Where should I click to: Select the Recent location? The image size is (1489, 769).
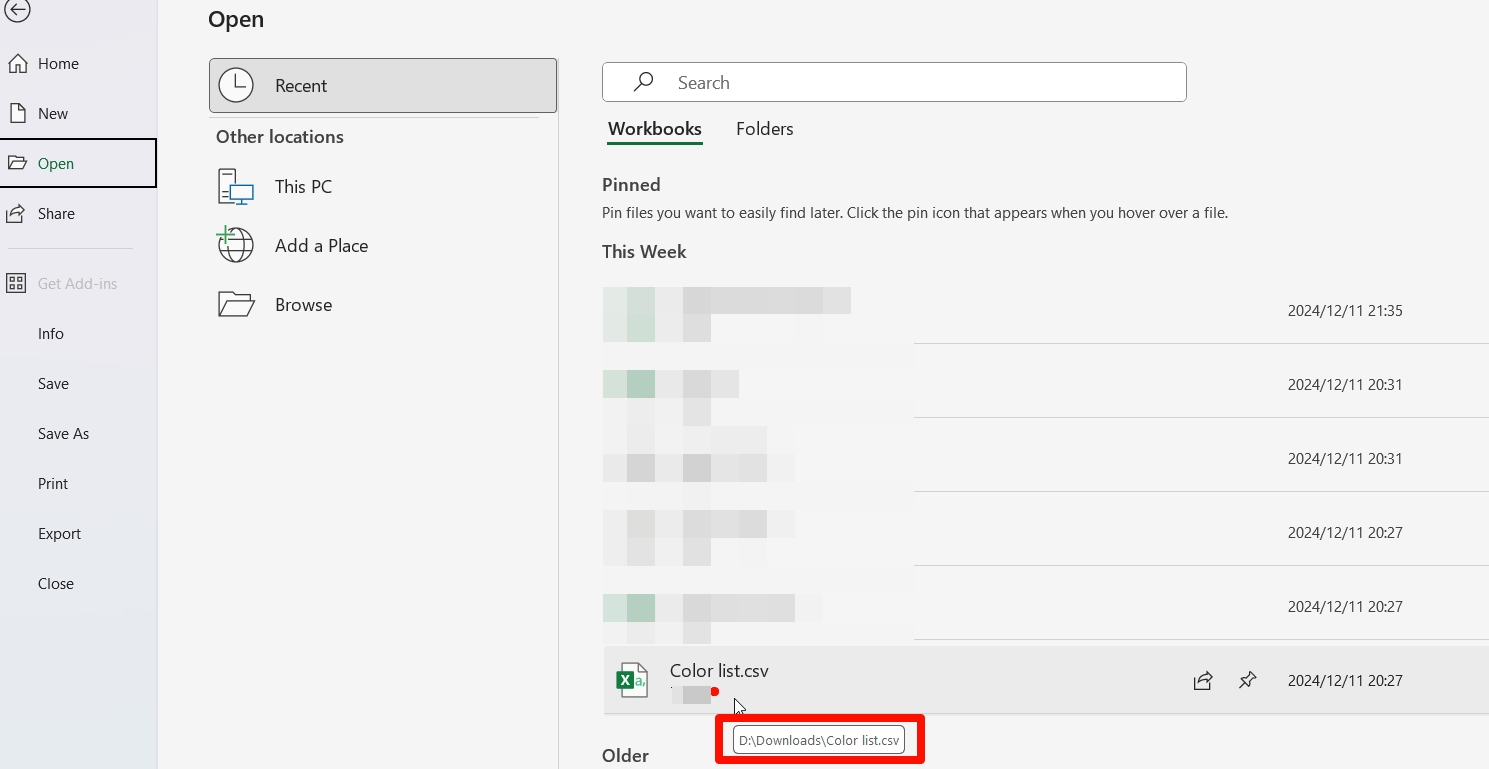[x=383, y=86]
